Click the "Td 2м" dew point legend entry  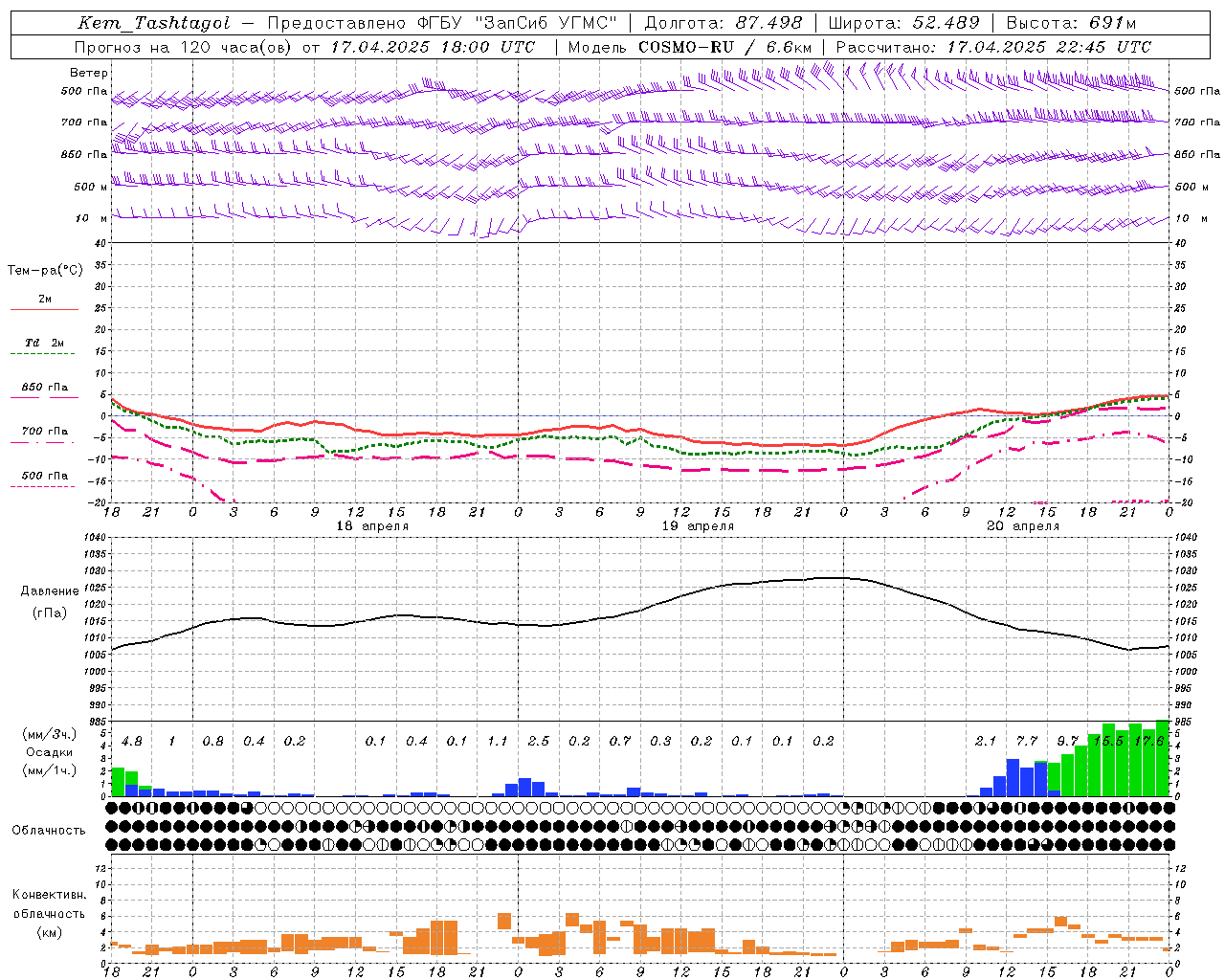click(x=45, y=343)
